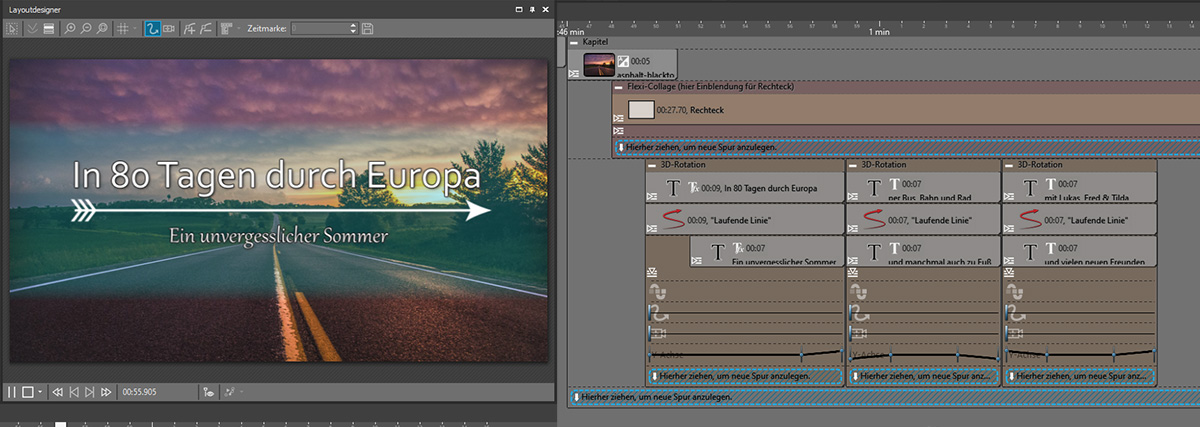The width and height of the screenshot is (1200, 427).
Task: Click the selection tool in Layoutdesigner toolbar
Action: [13, 29]
